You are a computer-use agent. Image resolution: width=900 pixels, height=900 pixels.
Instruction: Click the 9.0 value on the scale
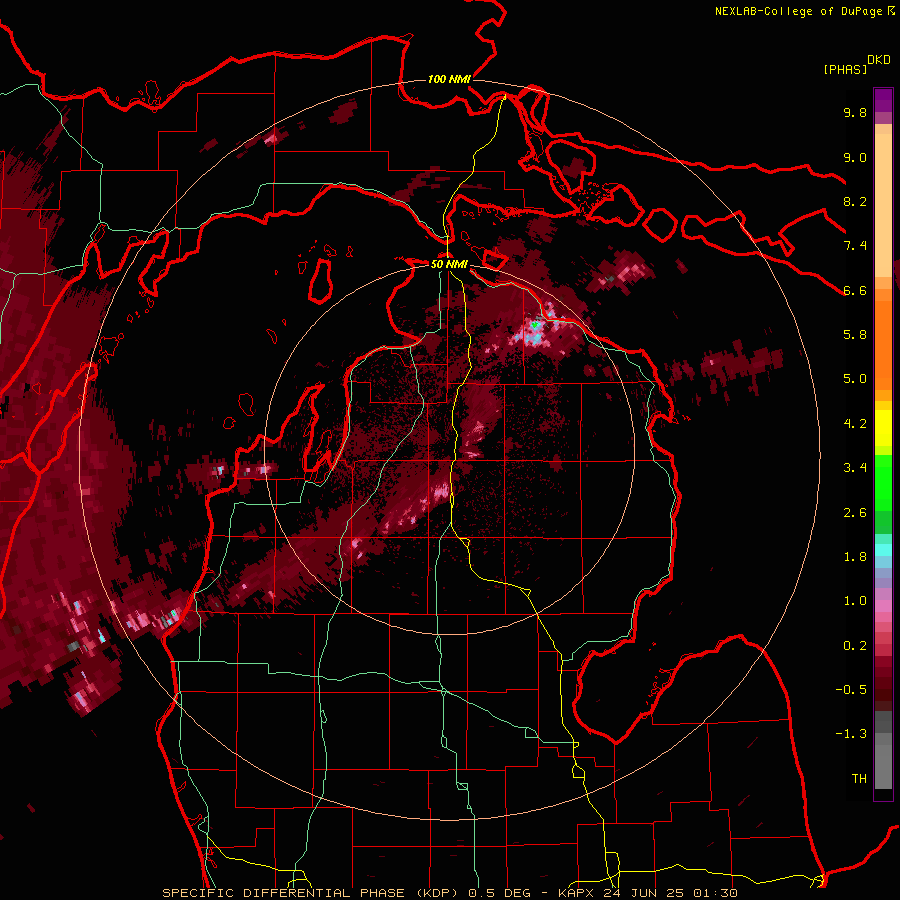(x=855, y=157)
